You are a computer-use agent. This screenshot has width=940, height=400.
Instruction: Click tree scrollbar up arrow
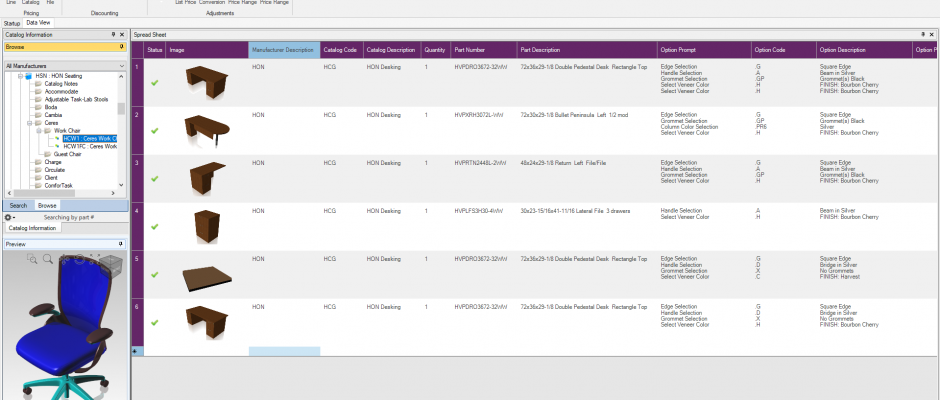122,76
